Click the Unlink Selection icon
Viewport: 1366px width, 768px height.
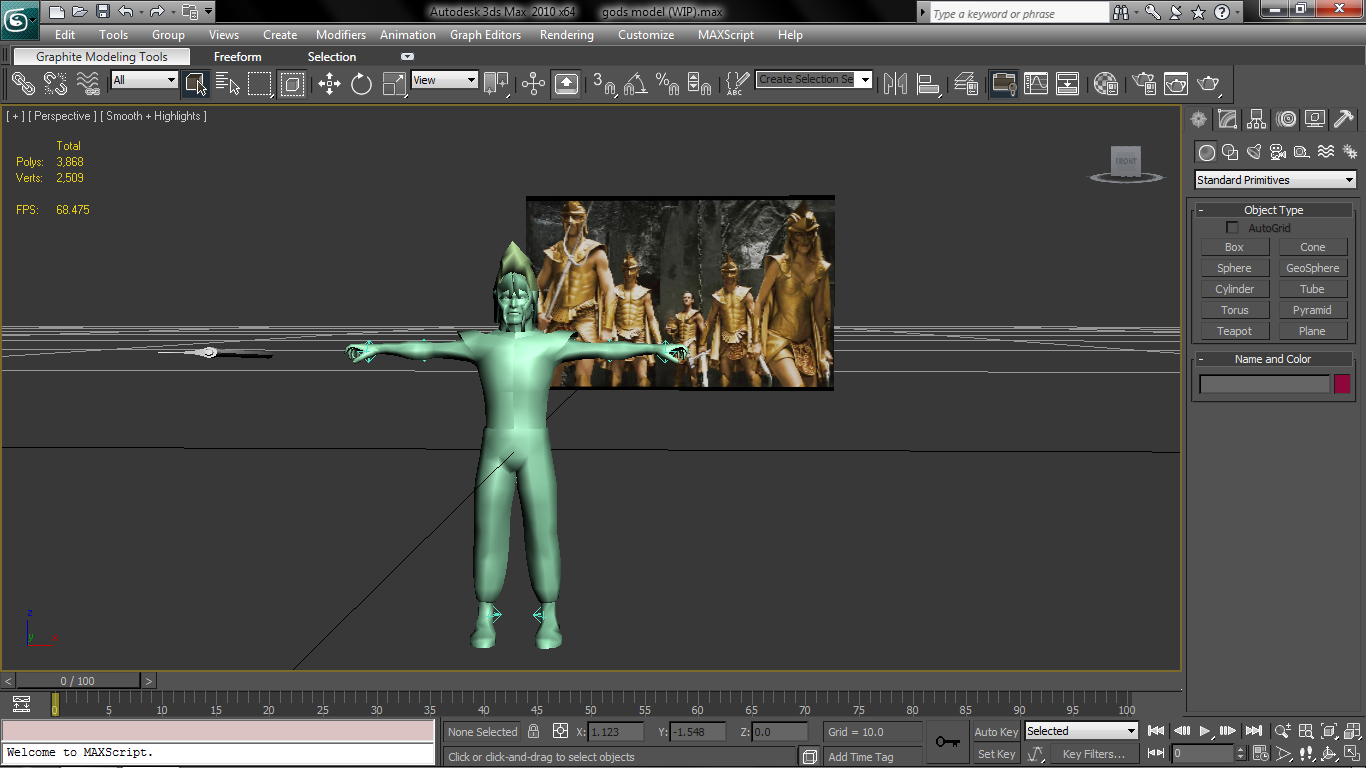coord(56,84)
